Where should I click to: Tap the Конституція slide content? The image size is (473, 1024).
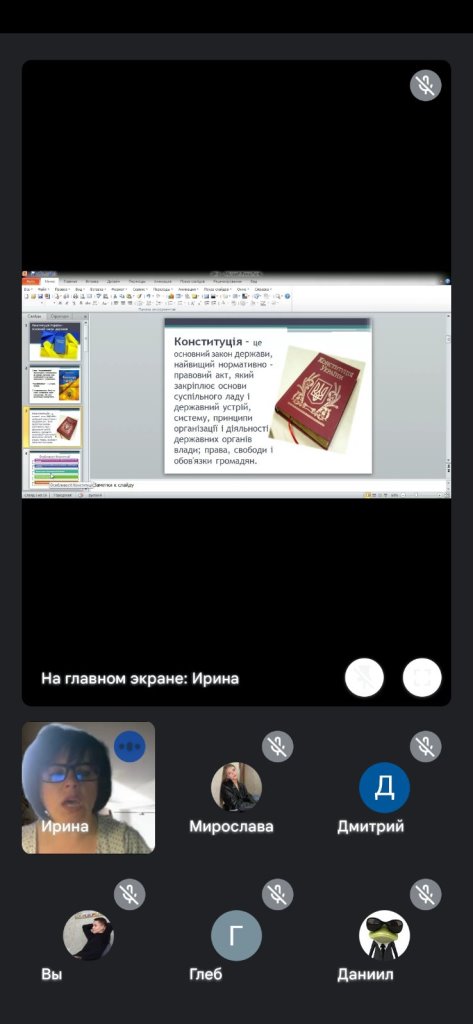(268, 396)
